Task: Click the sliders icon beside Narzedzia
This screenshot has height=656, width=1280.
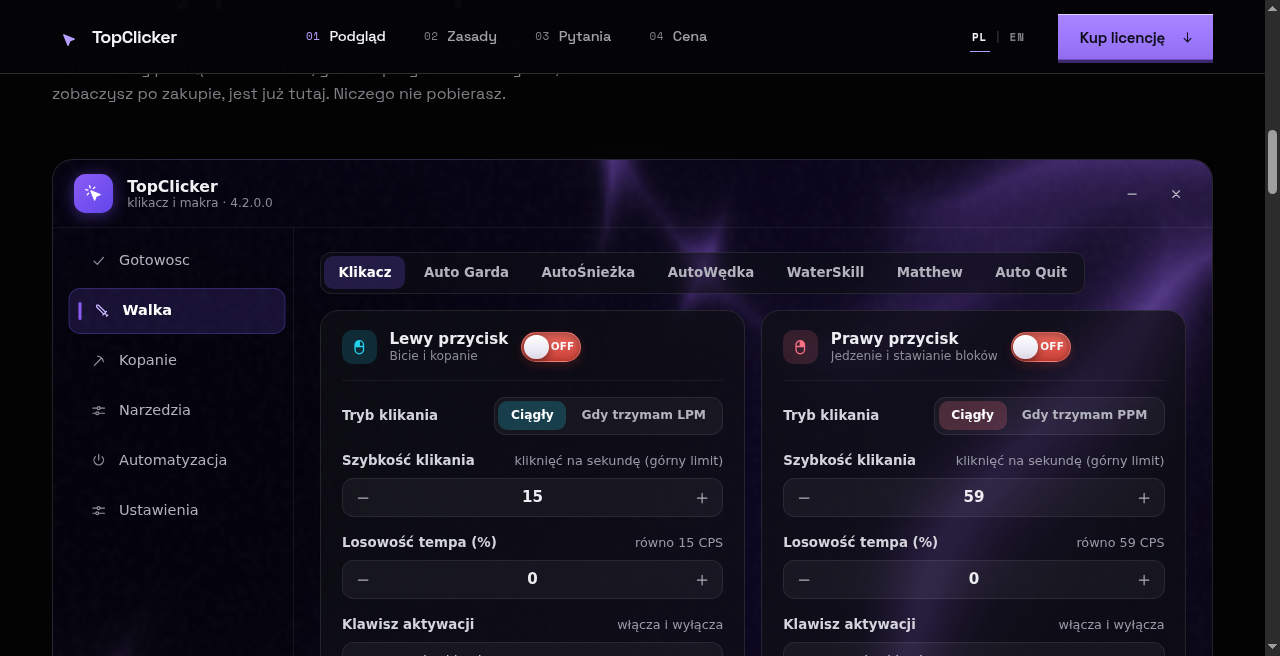Action: tap(98, 410)
